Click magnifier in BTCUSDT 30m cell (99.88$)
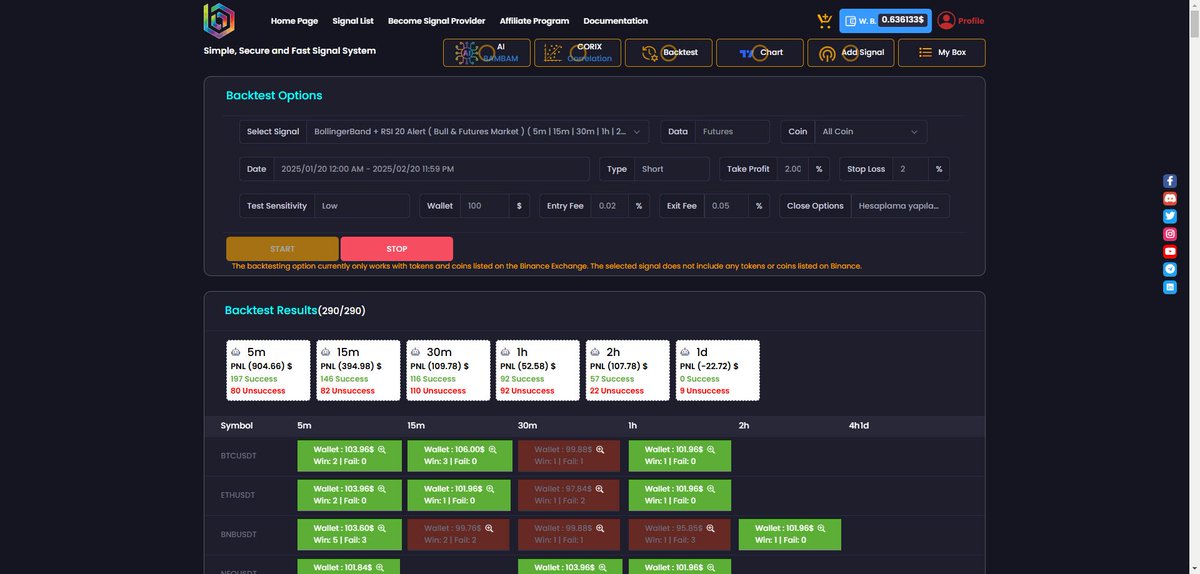The image size is (1200, 574). tap(600, 450)
